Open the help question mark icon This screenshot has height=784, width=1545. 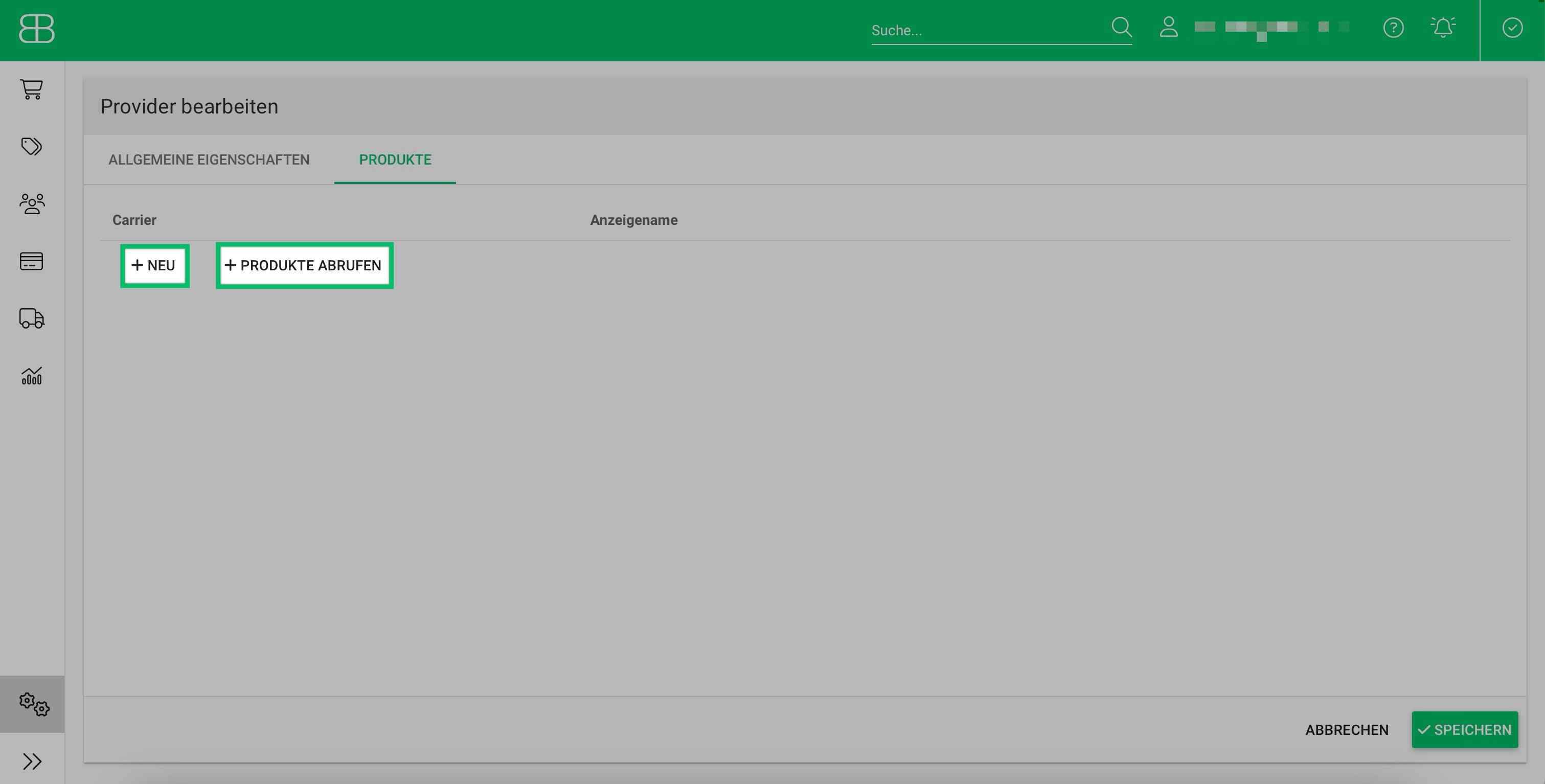click(x=1393, y=28)
